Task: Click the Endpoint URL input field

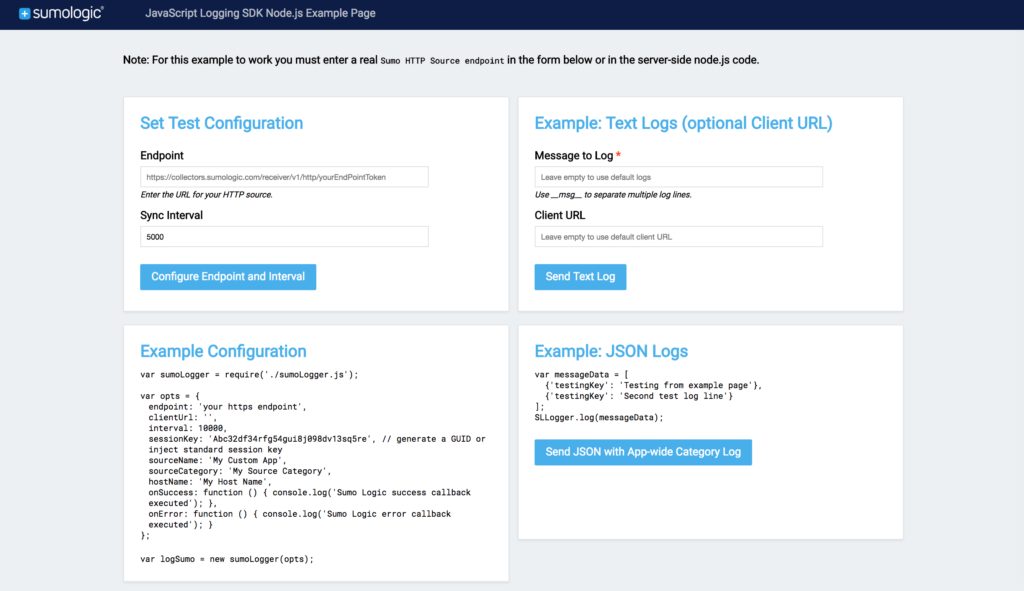Action: click(x=284, y=177)
